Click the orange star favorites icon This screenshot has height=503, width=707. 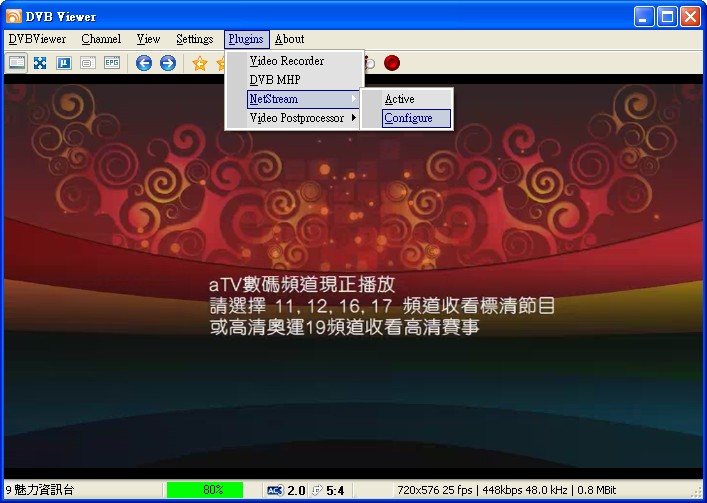[x=200, y=63]
